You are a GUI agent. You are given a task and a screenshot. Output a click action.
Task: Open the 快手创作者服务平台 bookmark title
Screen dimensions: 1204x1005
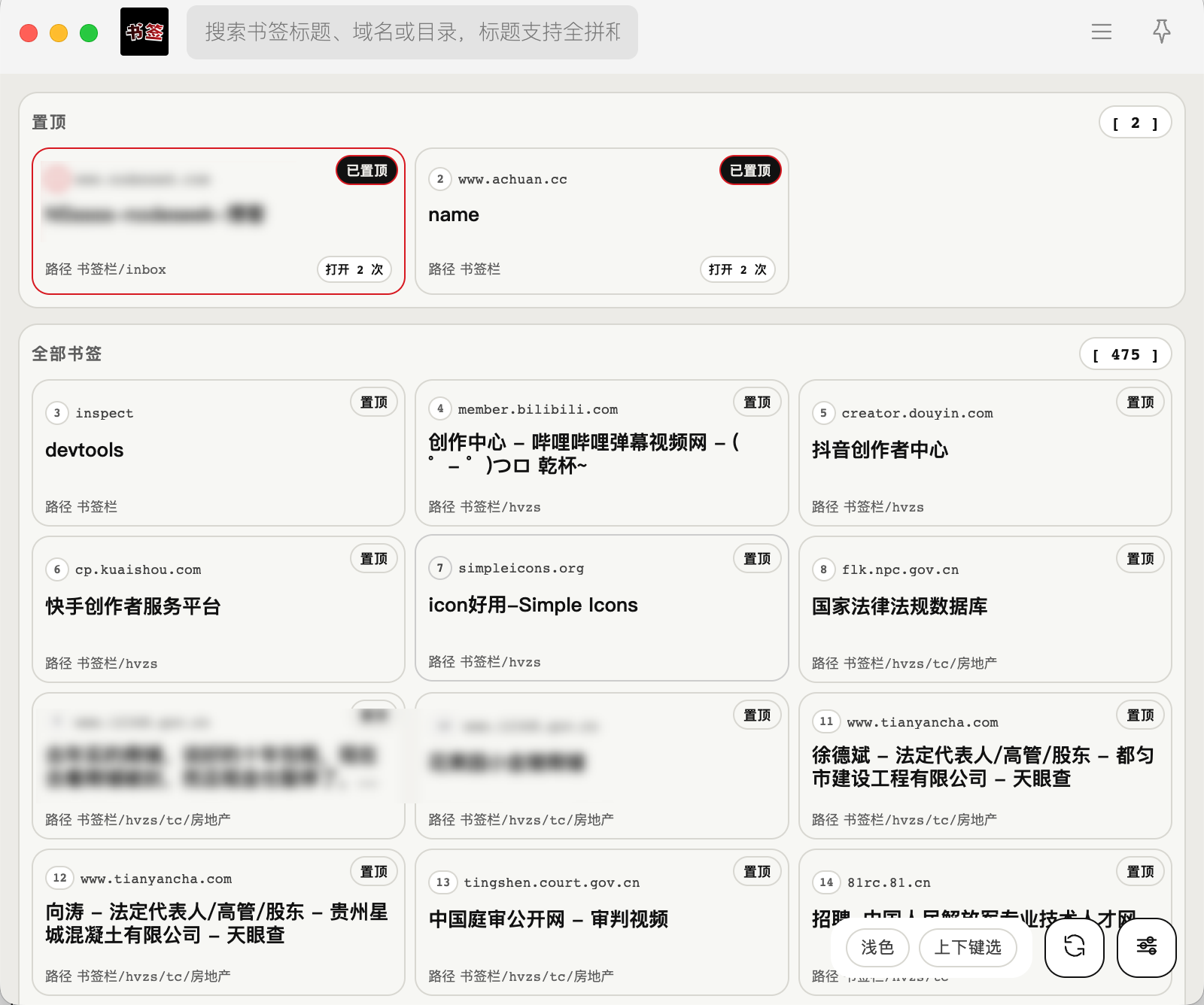point(132,606)
